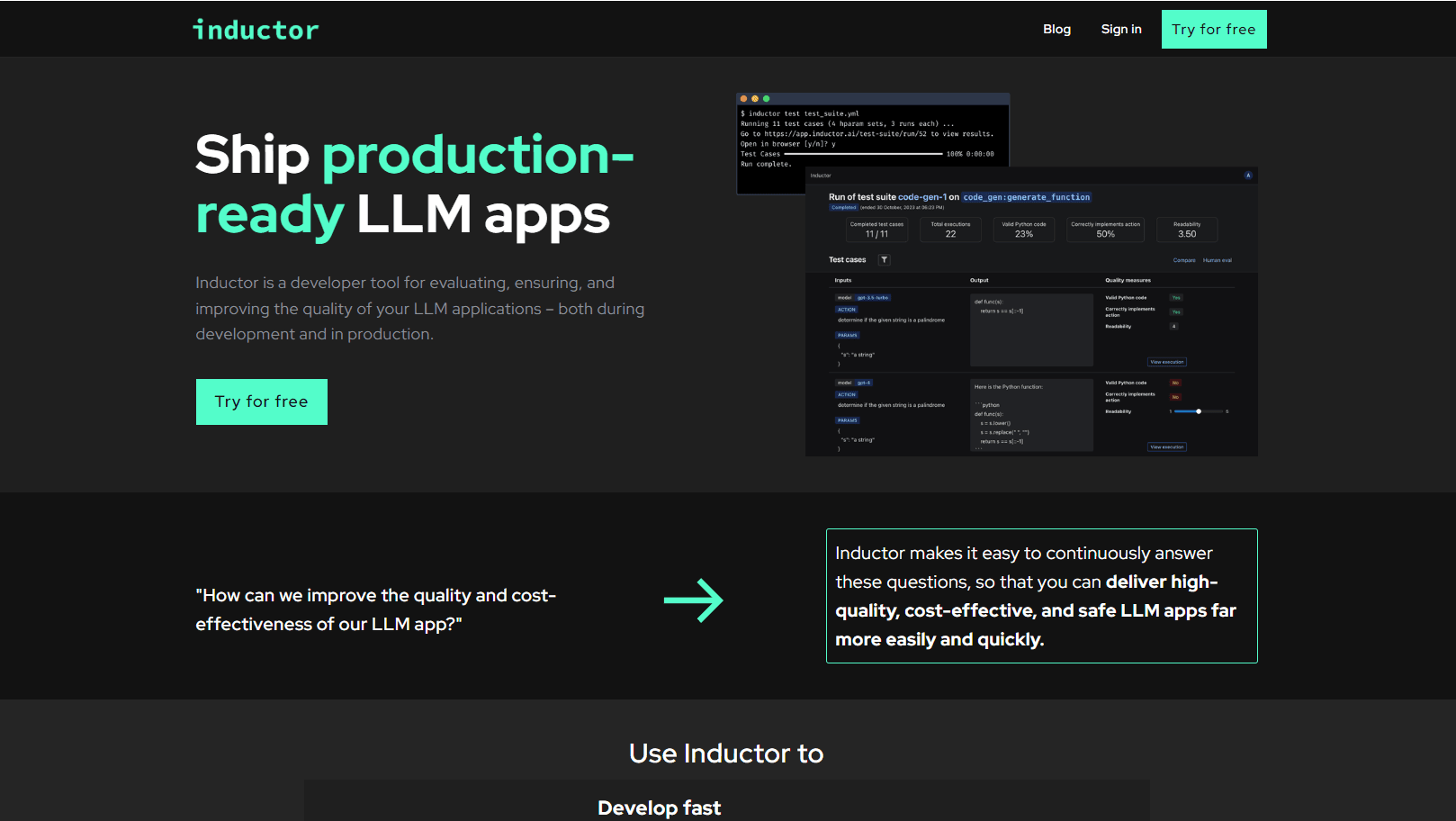The width and height of the screenshot is (1456, 821).
Task: Select the "Develop fast" heading
Action: point(660,807)
